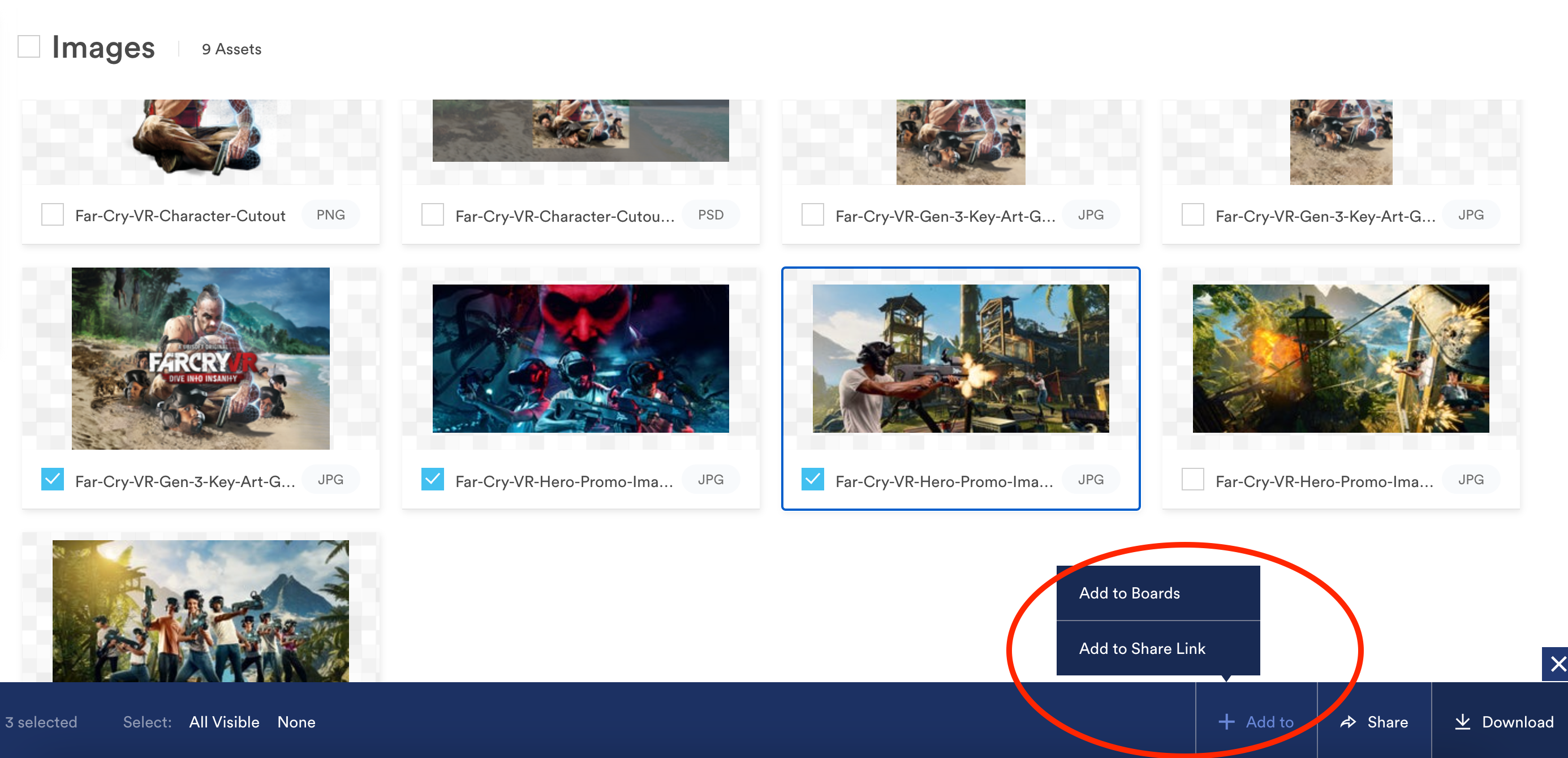
Task: Choose None to clear the selection
Action: point(296,722)
